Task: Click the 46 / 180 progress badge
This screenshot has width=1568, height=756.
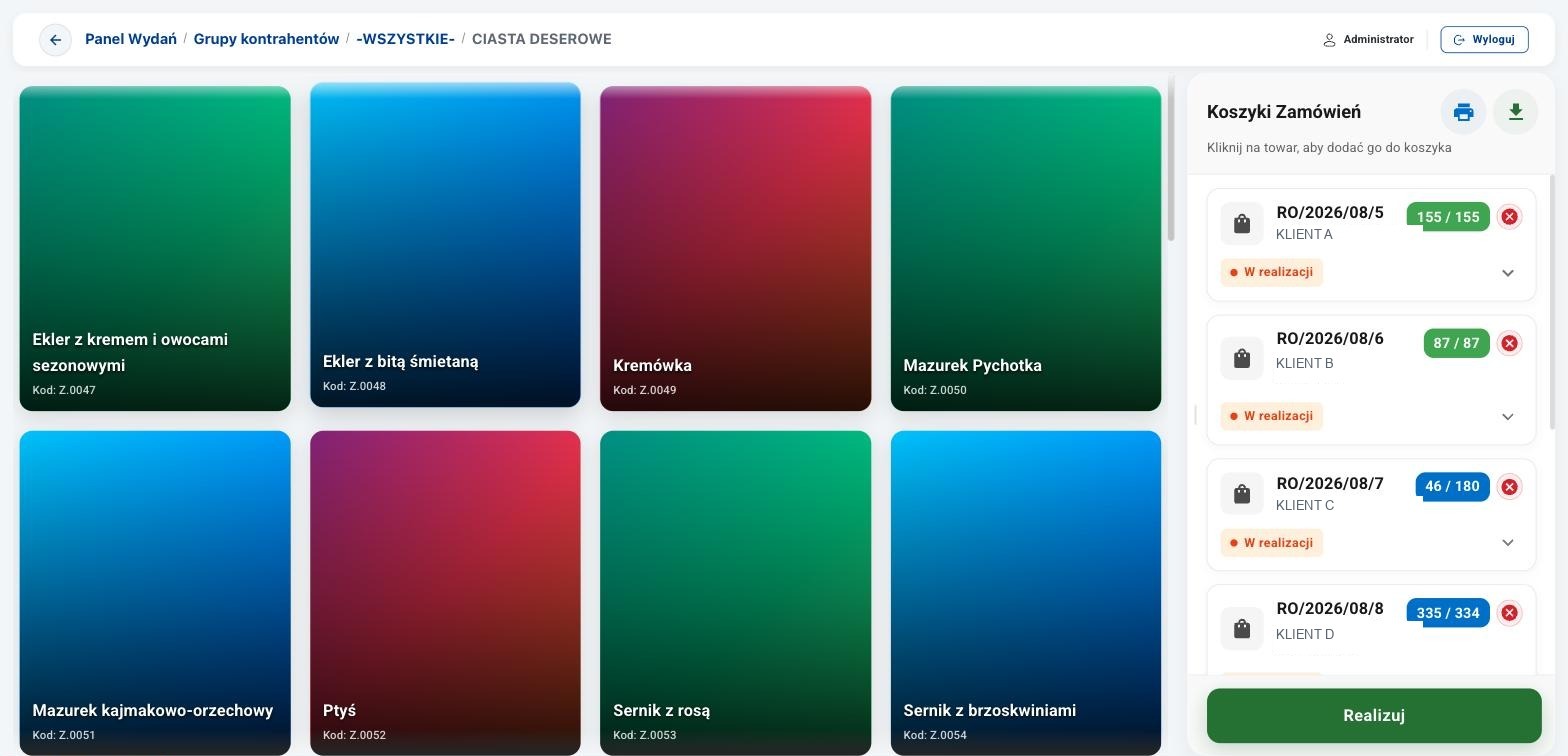Action: pyautogui.click(x=1452, y=487)
